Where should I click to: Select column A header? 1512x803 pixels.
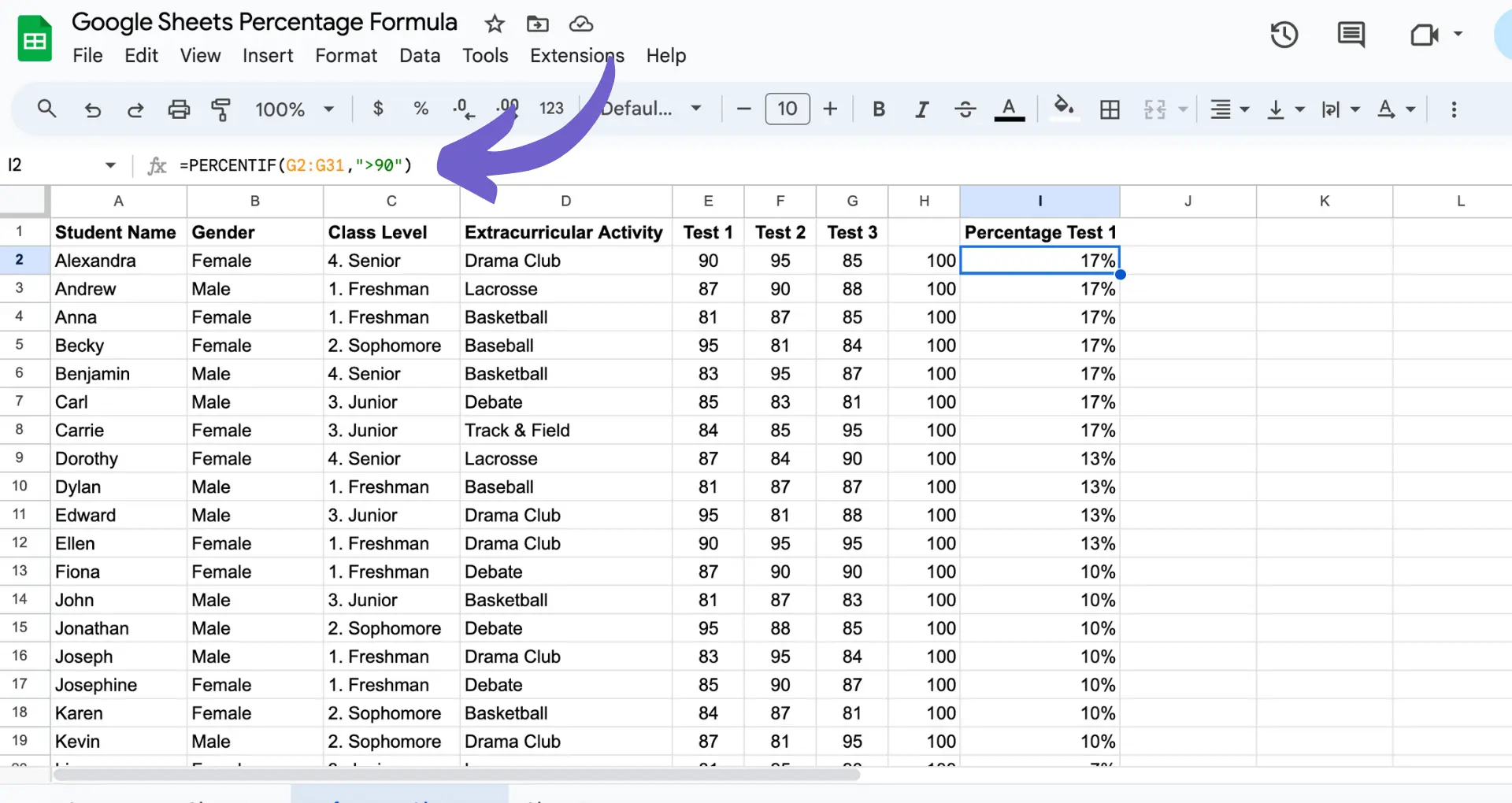pyautogui.click(x=119, y=202)
